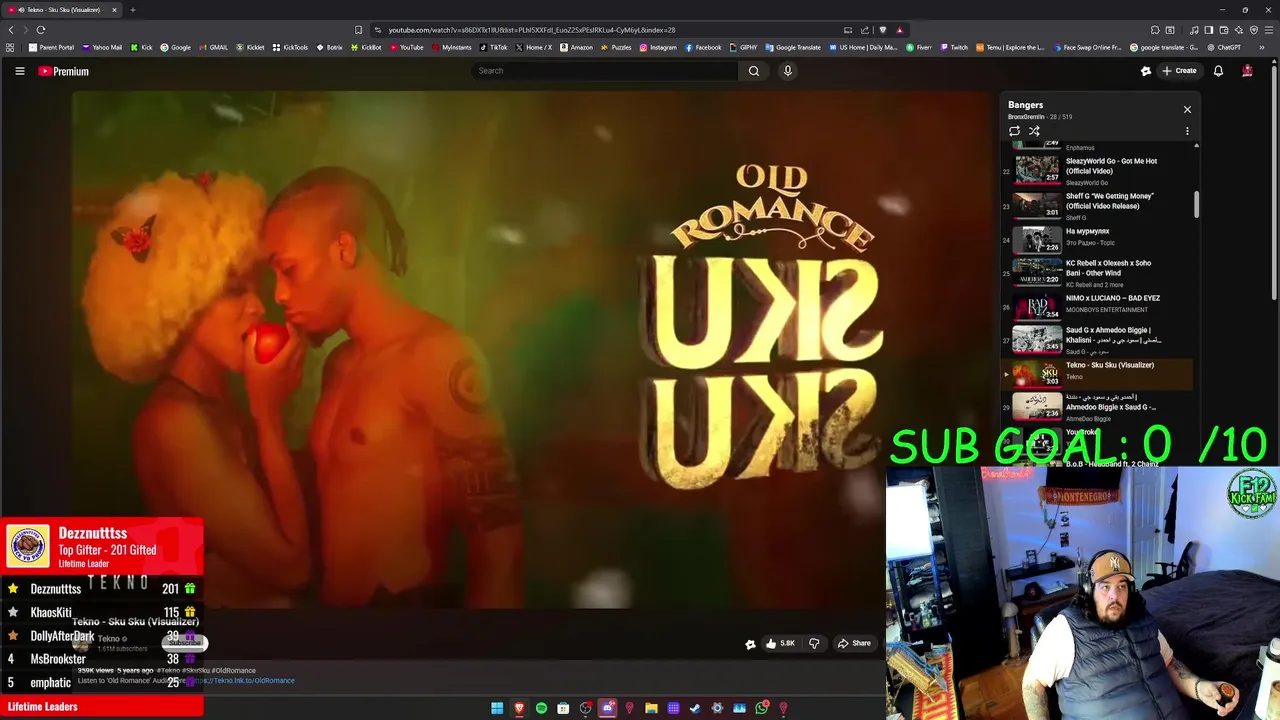Go back with the browser back arrow
Image resolution: width=1280 pixels, height=720 pixels.
(11, 30)
